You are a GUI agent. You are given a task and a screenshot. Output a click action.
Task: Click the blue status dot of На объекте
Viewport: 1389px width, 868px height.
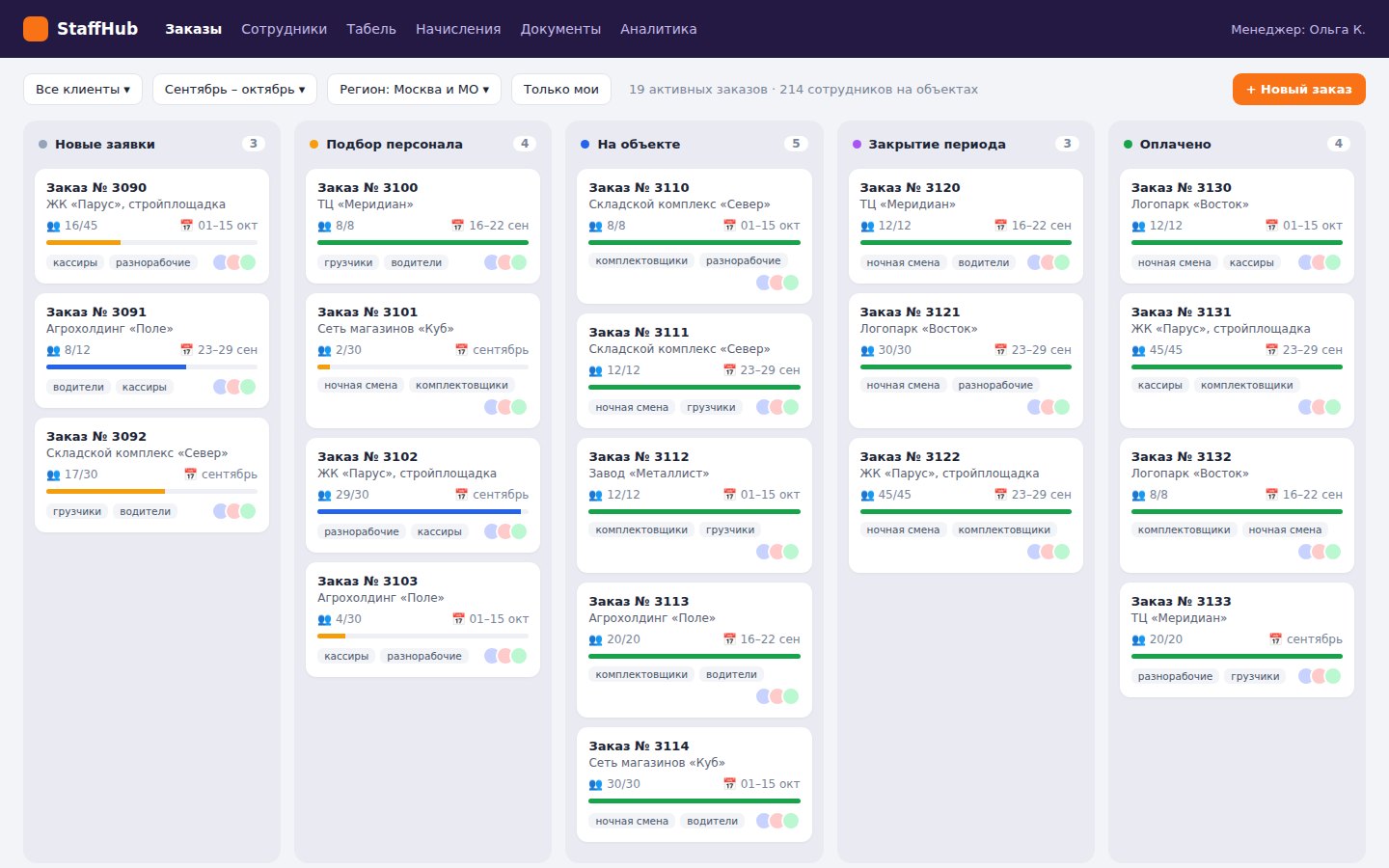[x=585, y=145]
